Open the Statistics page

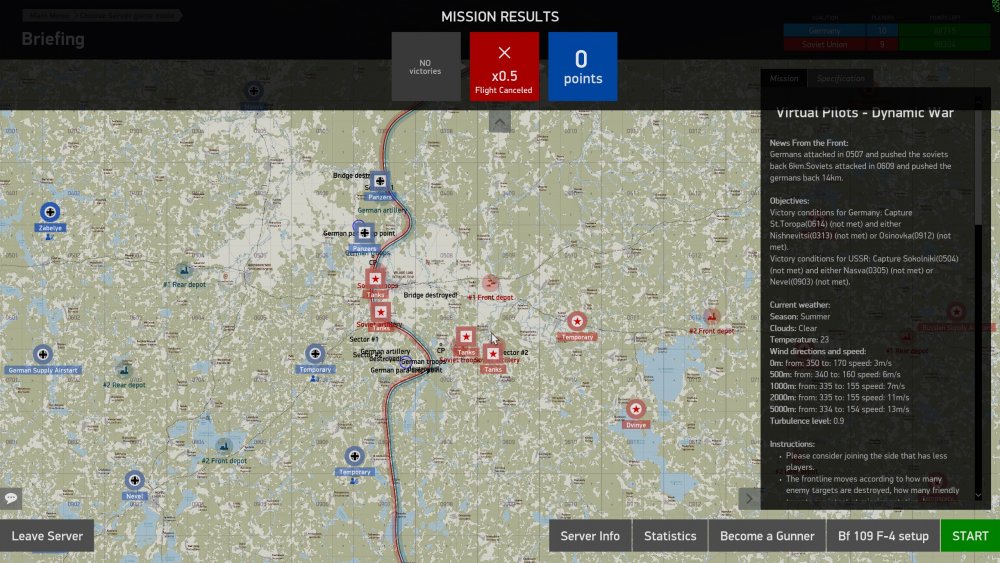[670, 536]
